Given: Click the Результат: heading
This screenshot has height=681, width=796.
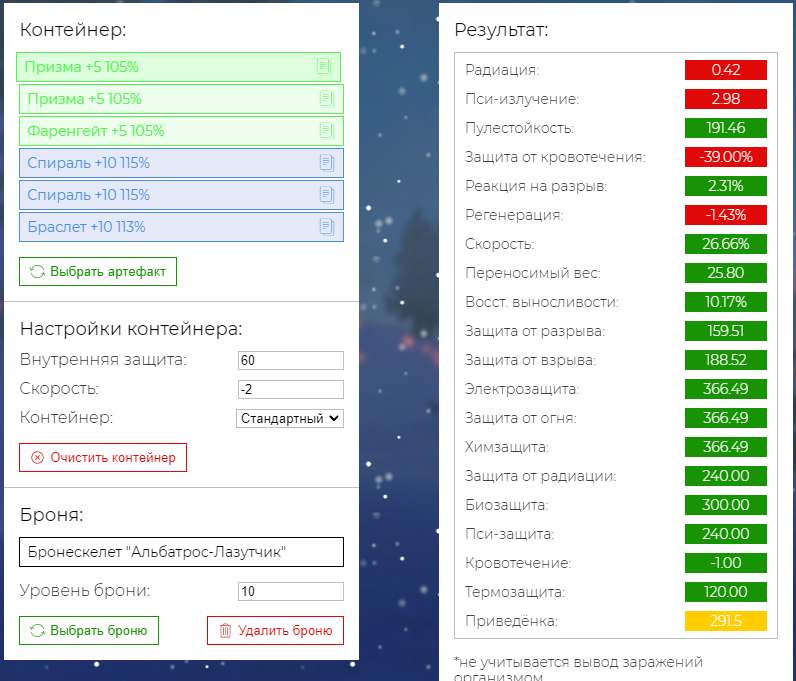Looking at the screenshot, I should (501, 30).
